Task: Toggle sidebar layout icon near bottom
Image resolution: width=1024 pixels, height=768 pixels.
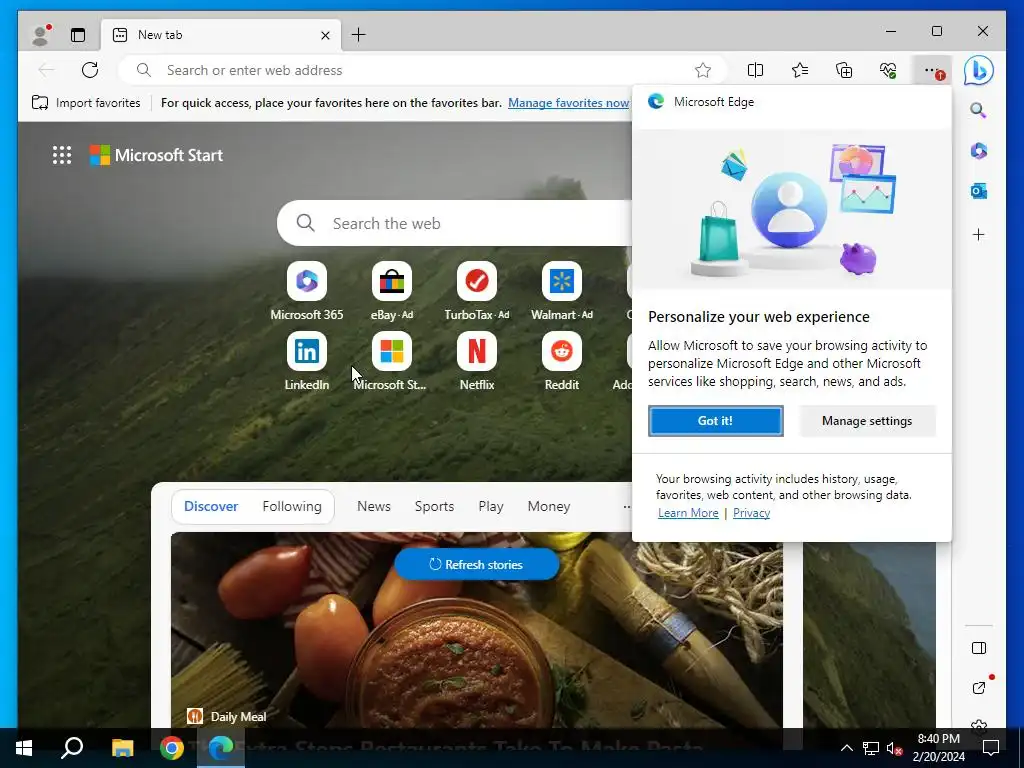Action: click(x=978, y=648)
